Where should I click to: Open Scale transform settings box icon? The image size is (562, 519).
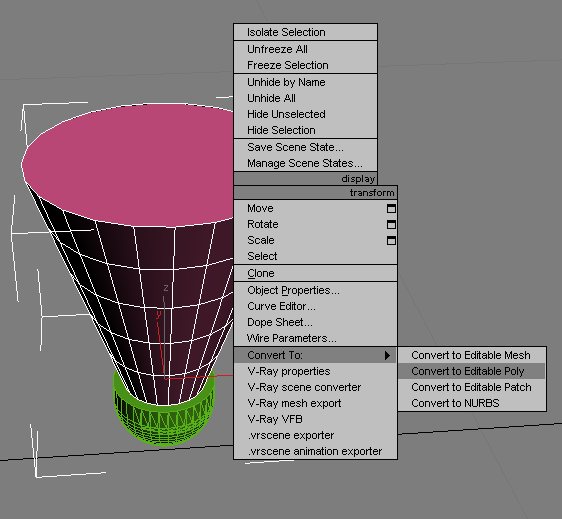pyautogui.click(x=391, y=240)
